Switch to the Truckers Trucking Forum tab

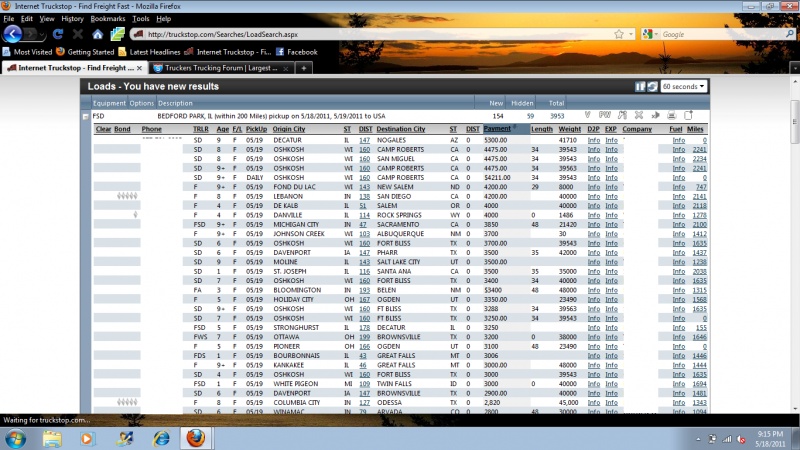pyautogui.click(x=220, y=67)
